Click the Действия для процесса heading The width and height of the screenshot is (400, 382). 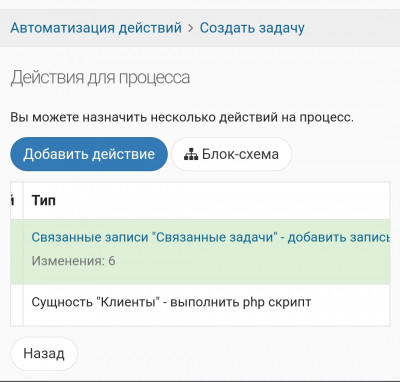pos(100,77)
